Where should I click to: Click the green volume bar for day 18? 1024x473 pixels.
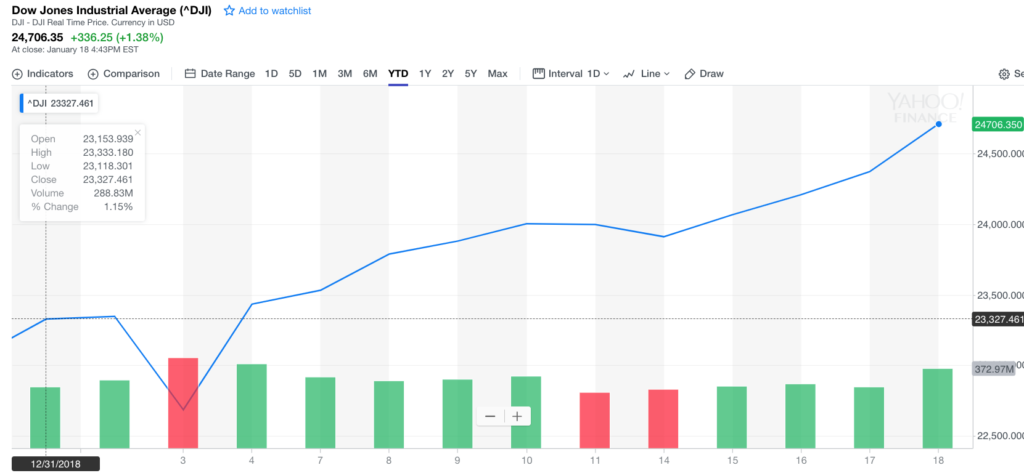coord(937,408)
